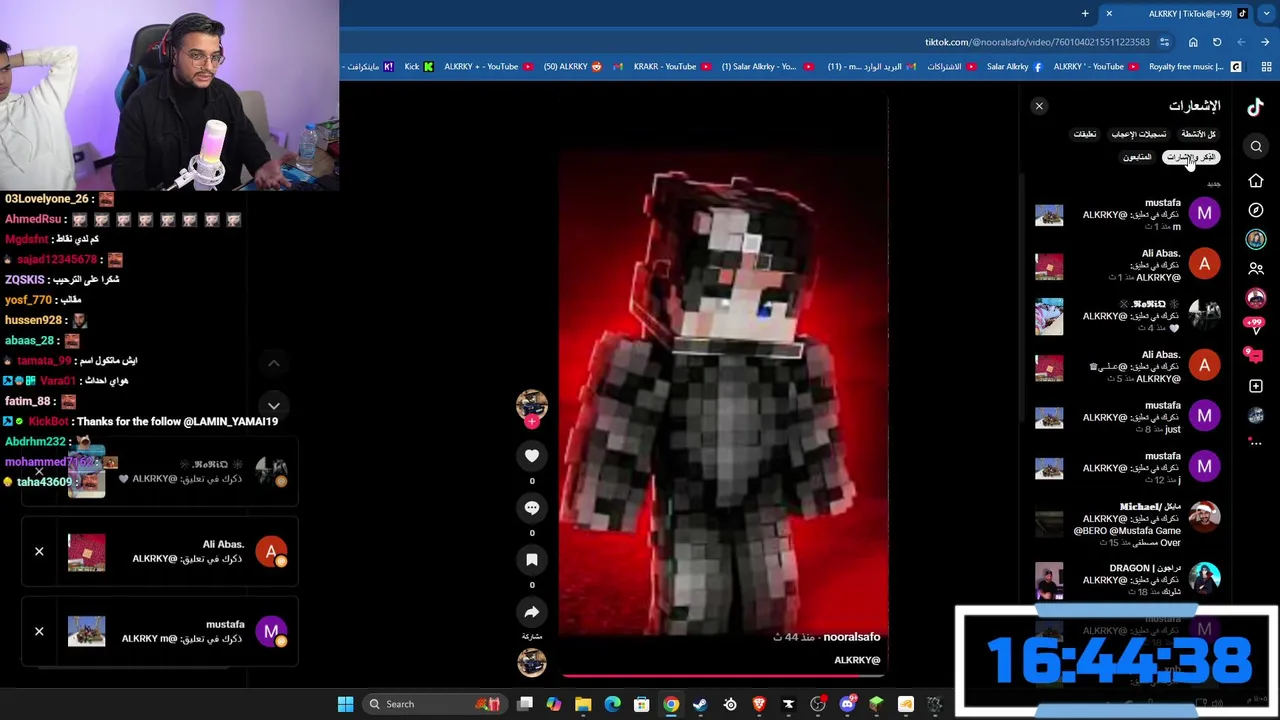1280x720 pixels.
Task: Open the DRAGON mention notification
Action: coord(1128,580)
